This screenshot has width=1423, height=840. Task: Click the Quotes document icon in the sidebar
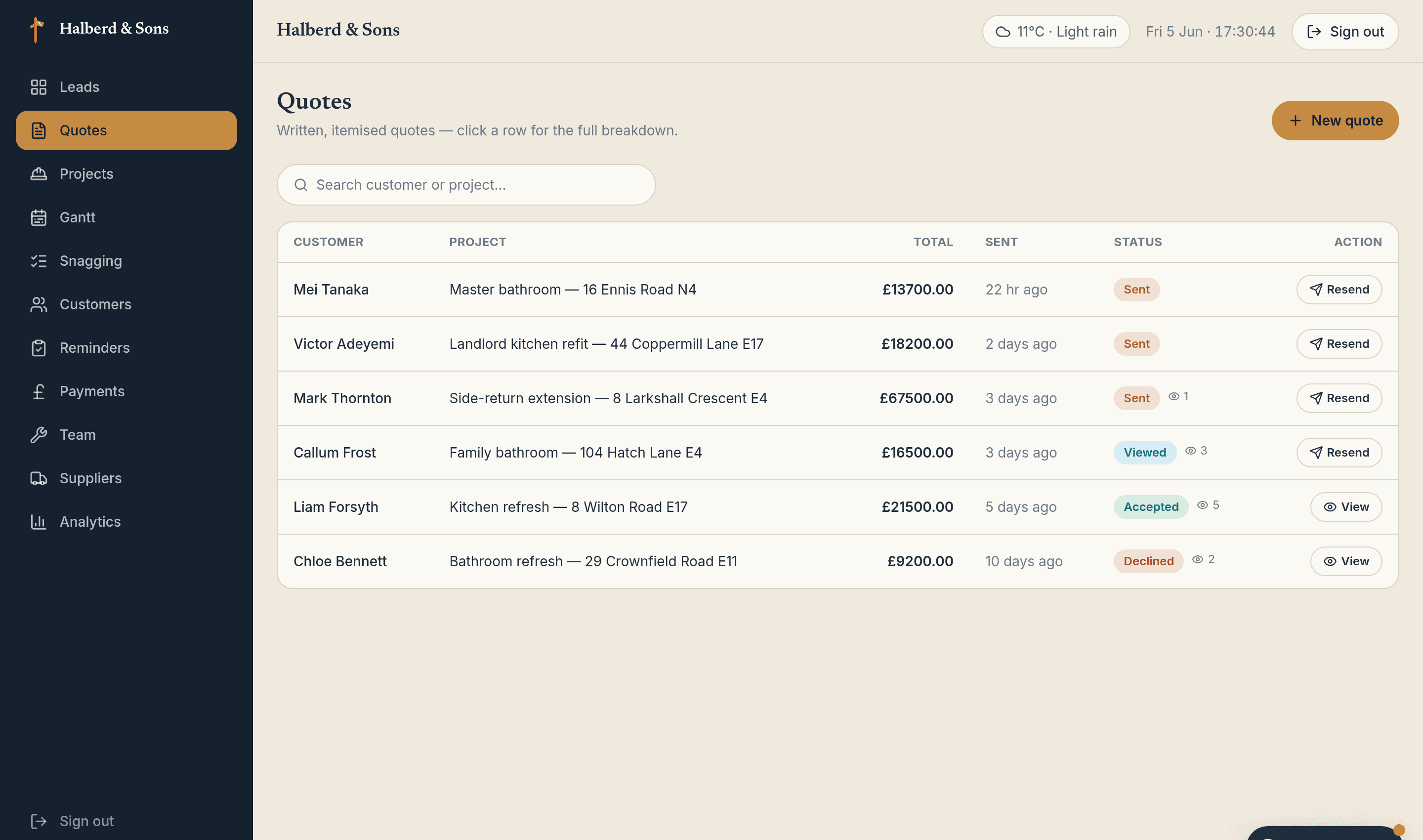(39, 130)
